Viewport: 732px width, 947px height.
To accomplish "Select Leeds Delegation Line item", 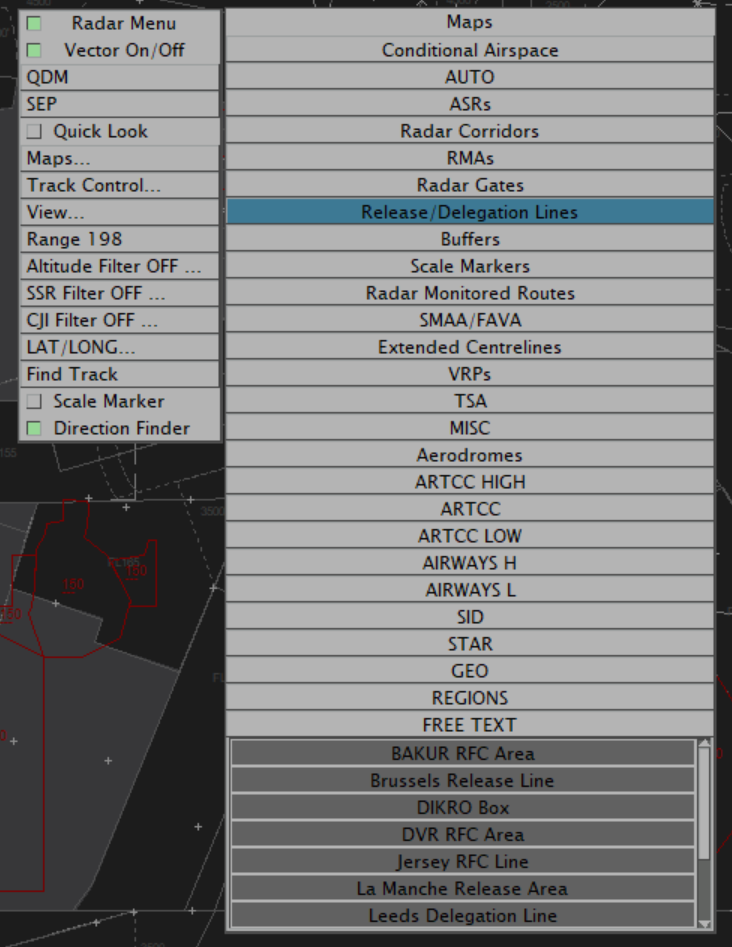I will tap(462, 915).
